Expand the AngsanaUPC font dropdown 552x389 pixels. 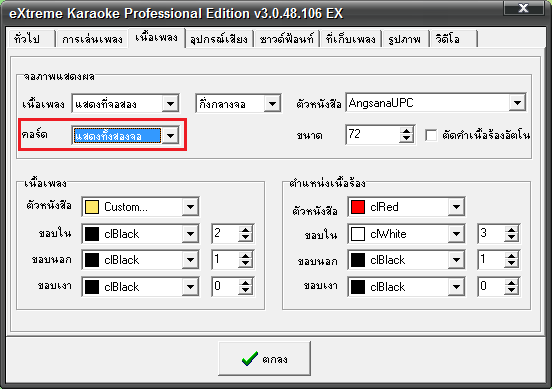517,103
